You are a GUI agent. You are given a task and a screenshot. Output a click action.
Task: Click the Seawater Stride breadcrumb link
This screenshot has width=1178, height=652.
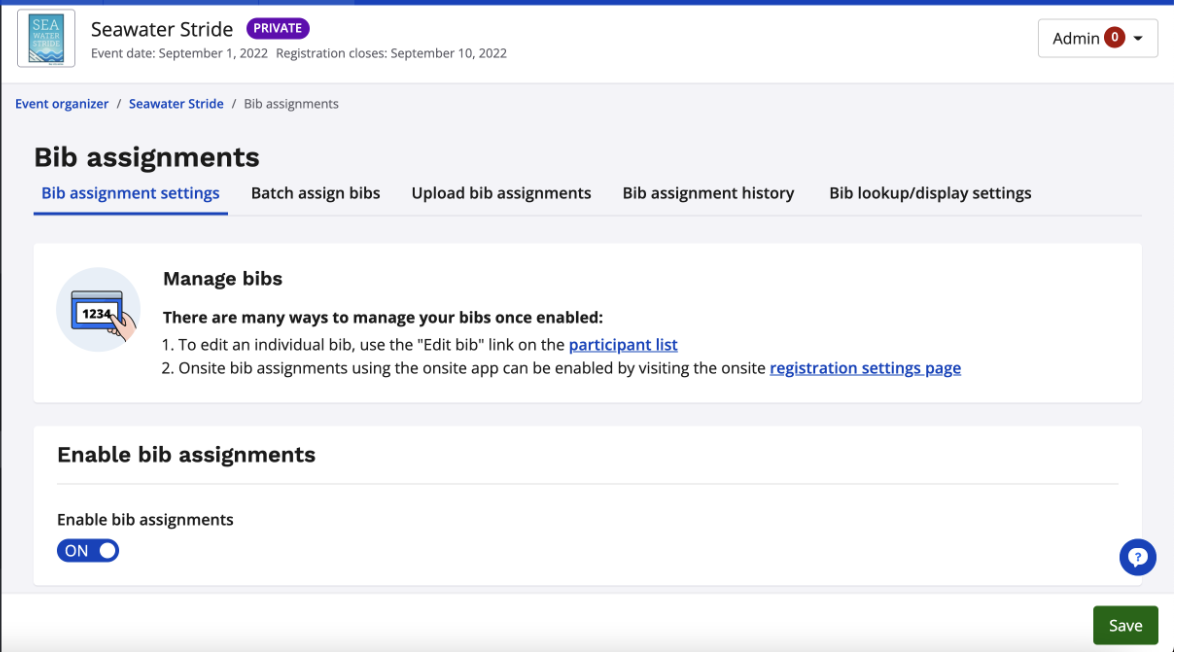click(x=176, y=104)
